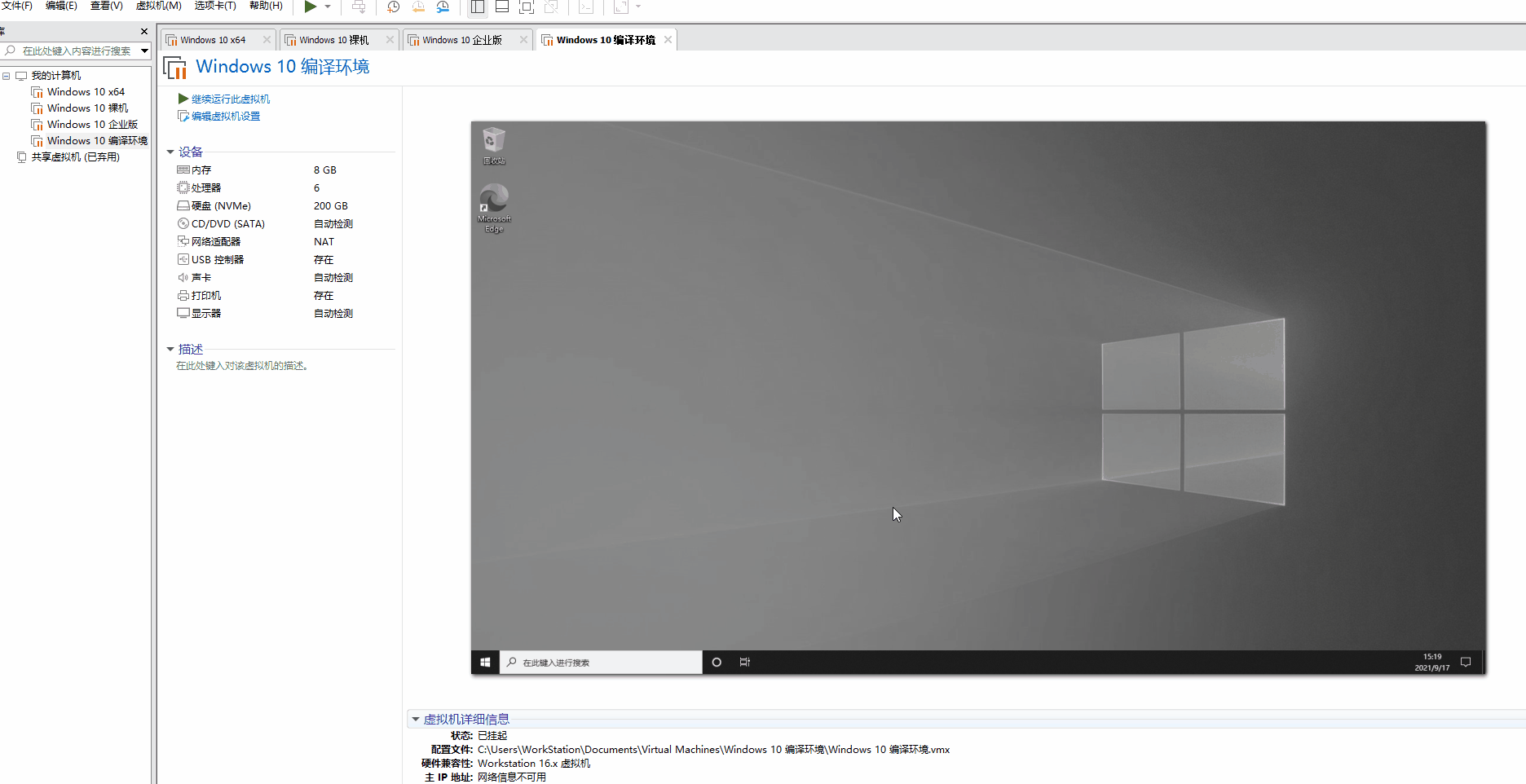The image size is (1526, 784).
Task: Click the 内存 memory device icon
Action: click(183, 170)
